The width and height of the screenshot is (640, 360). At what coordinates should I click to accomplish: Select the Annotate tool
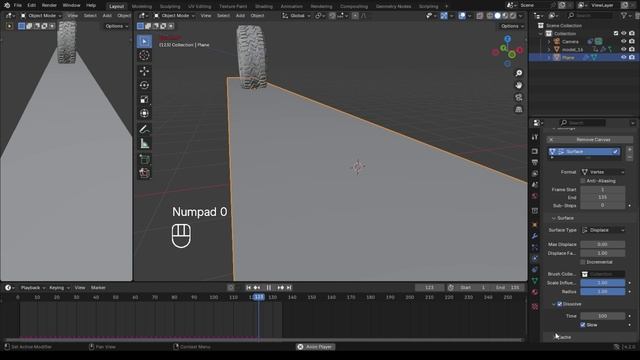click(144, 129)
